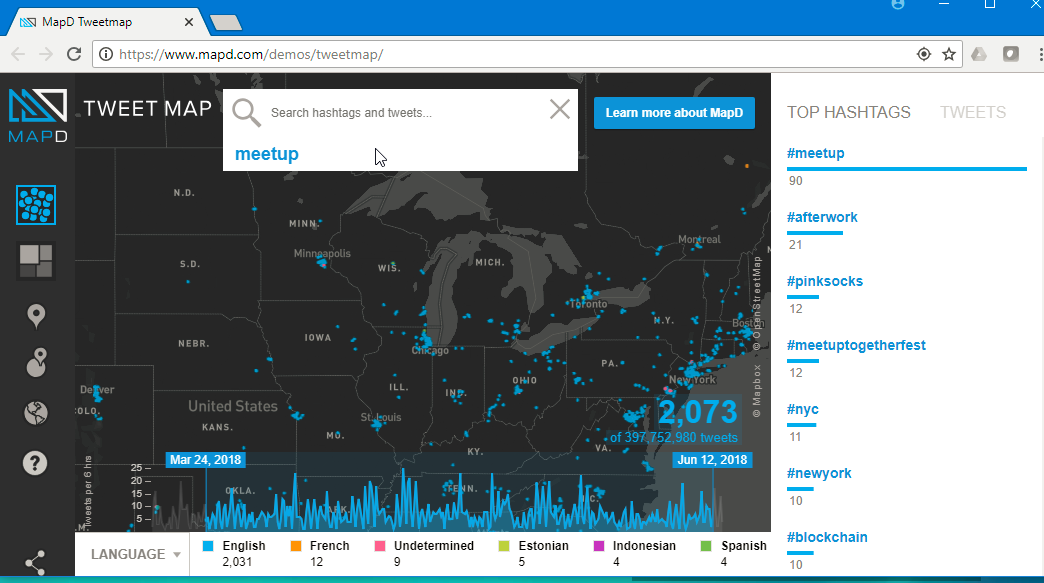
Task: Click the #newyork hashtag
Action: click(819, 473)
